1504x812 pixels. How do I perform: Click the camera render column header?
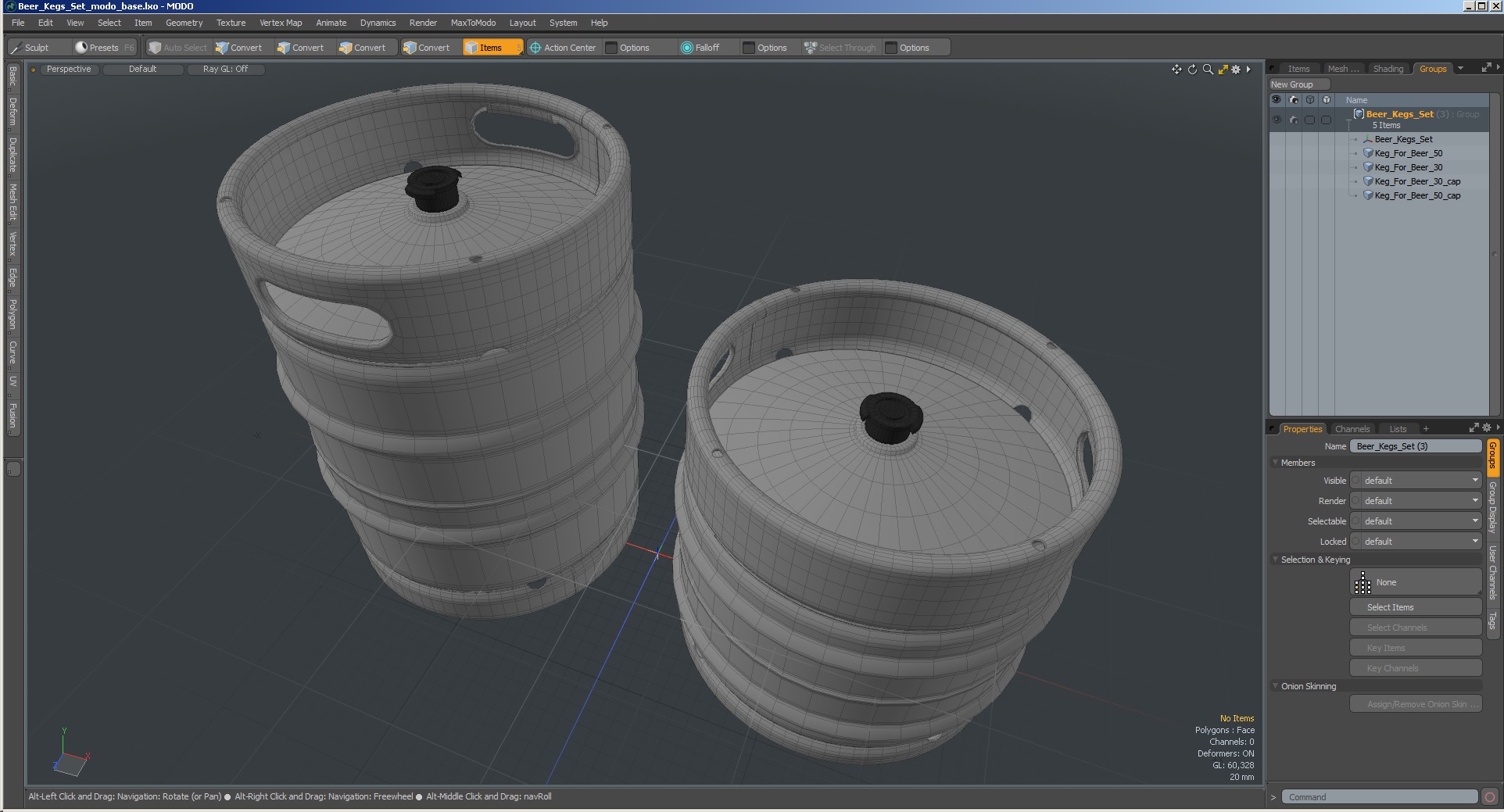click(x=1294, y=100)
